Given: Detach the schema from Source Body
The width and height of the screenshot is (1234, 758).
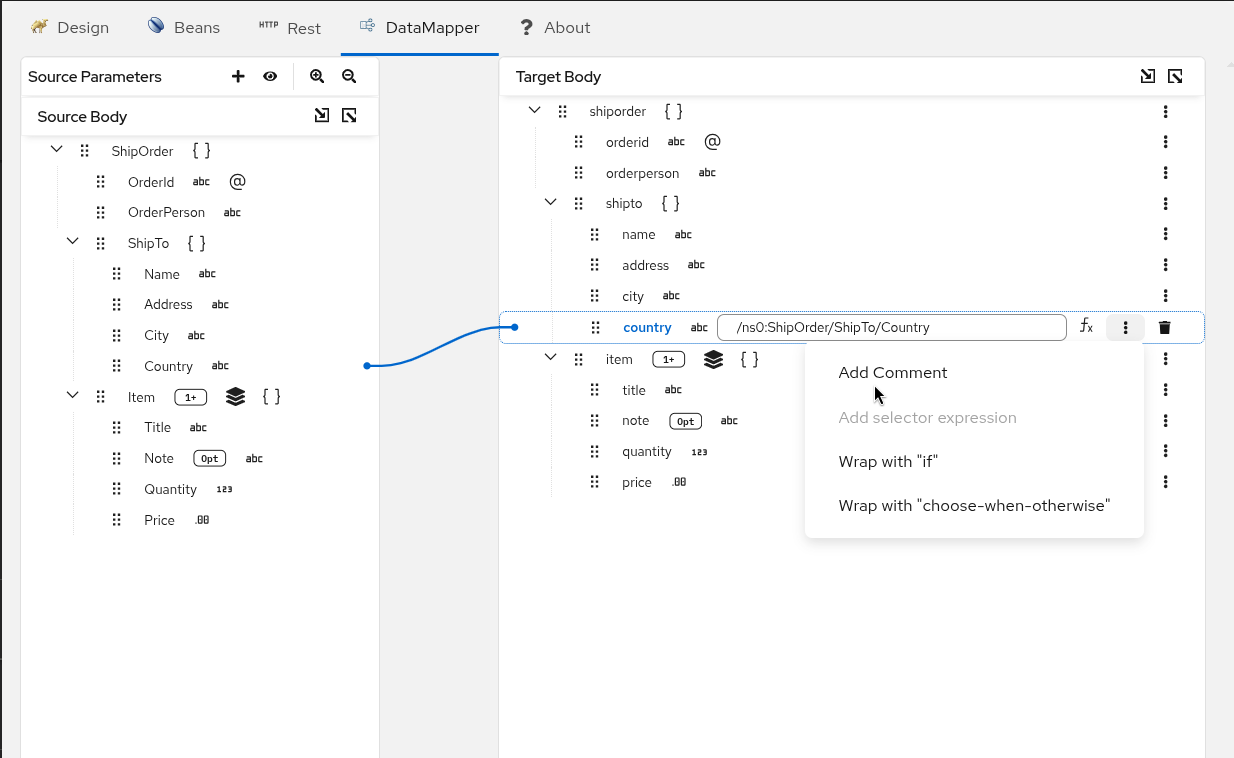Looking at the screenshot, I should point(349,116).
